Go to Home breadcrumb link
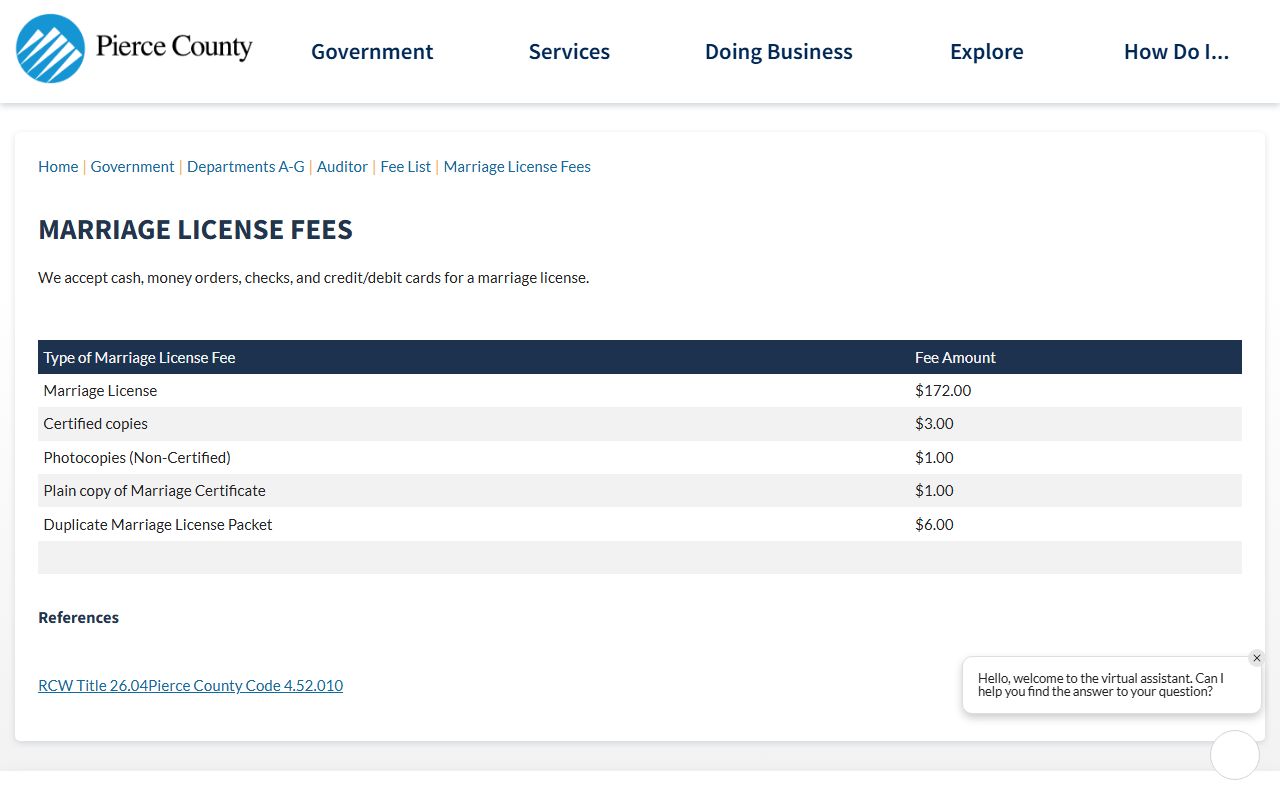1280x800 pixels. click(58, 167)
